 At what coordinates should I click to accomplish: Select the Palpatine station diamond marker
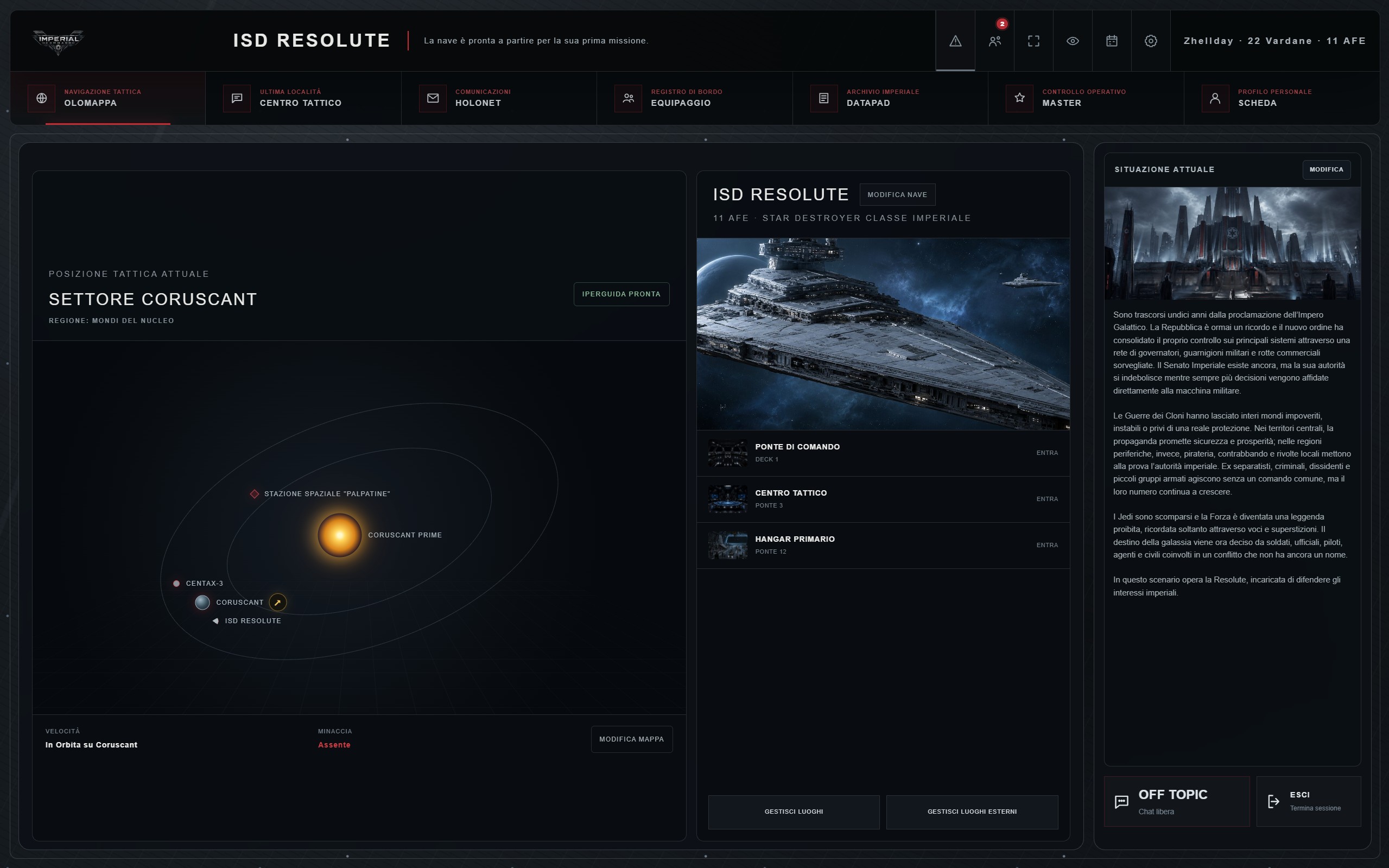254,493
